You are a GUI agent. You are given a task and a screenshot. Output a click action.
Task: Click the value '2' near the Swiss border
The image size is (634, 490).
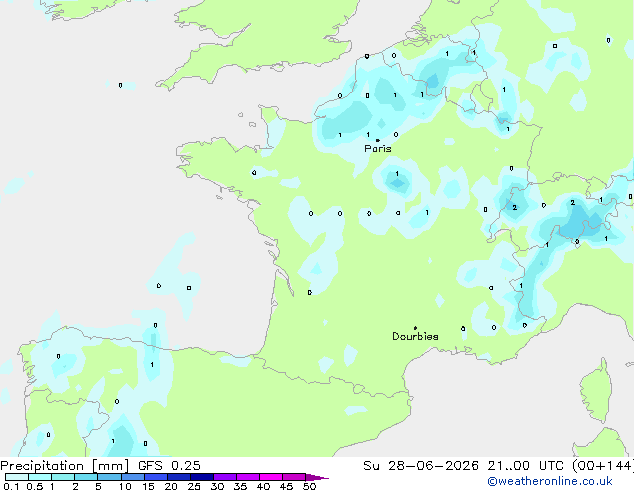point(514,207)
